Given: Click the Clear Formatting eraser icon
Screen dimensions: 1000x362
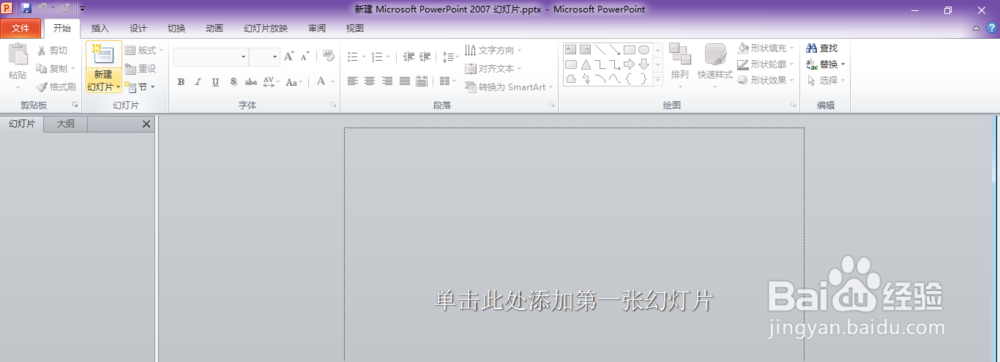Looking at the screenshot, I should pos(329,57).
